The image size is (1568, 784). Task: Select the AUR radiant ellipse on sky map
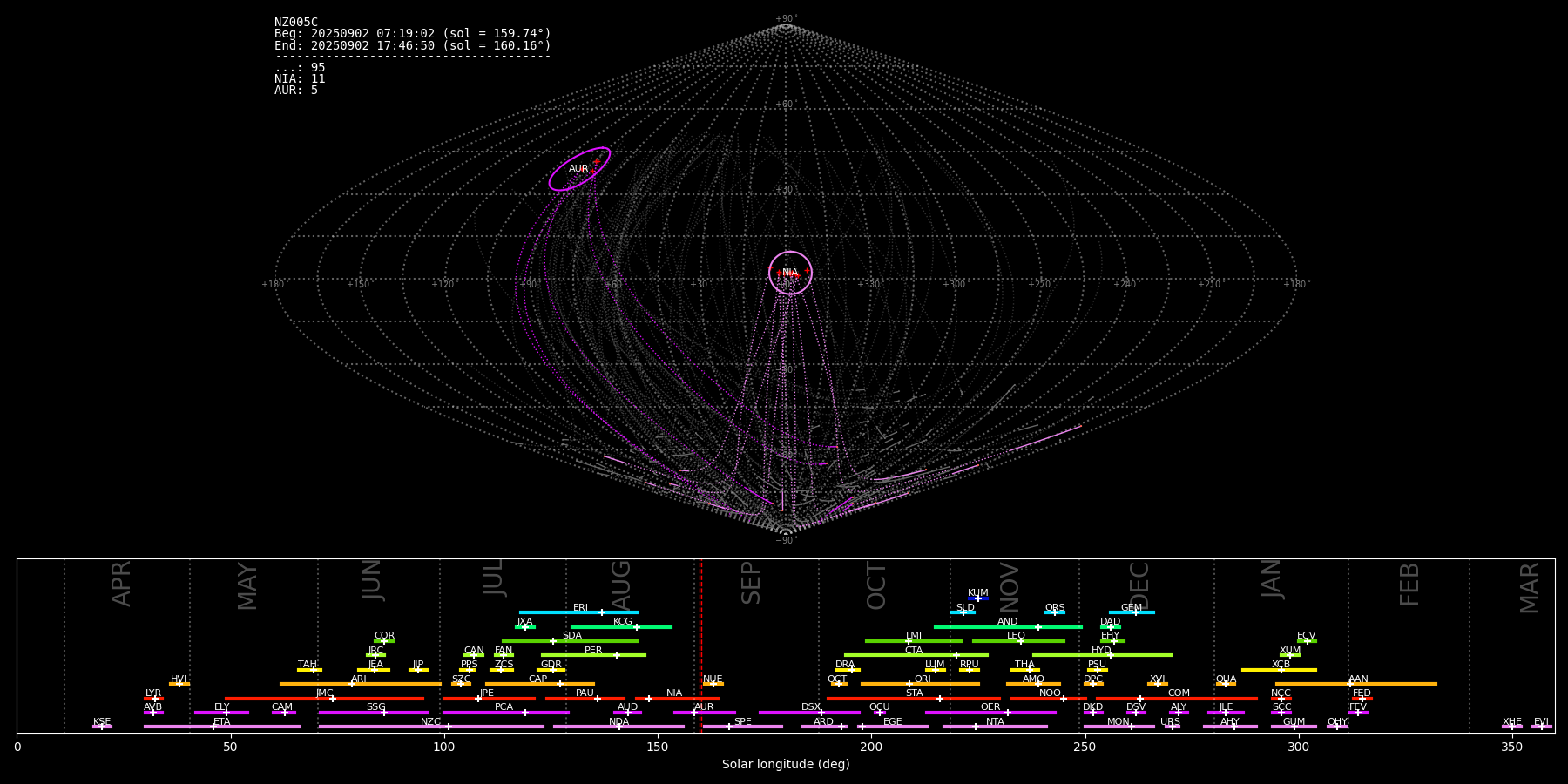(x=579, y=169)
